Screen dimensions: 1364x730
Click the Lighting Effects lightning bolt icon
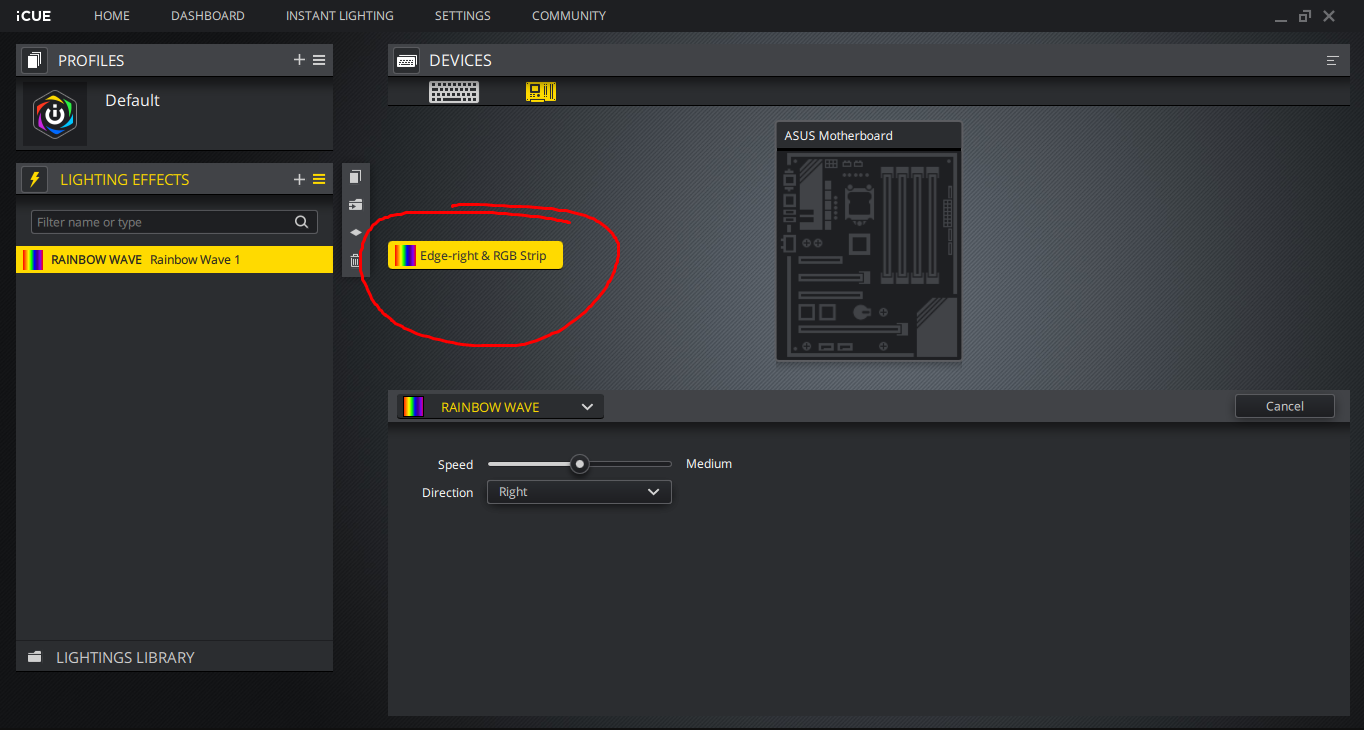(35, 179)
